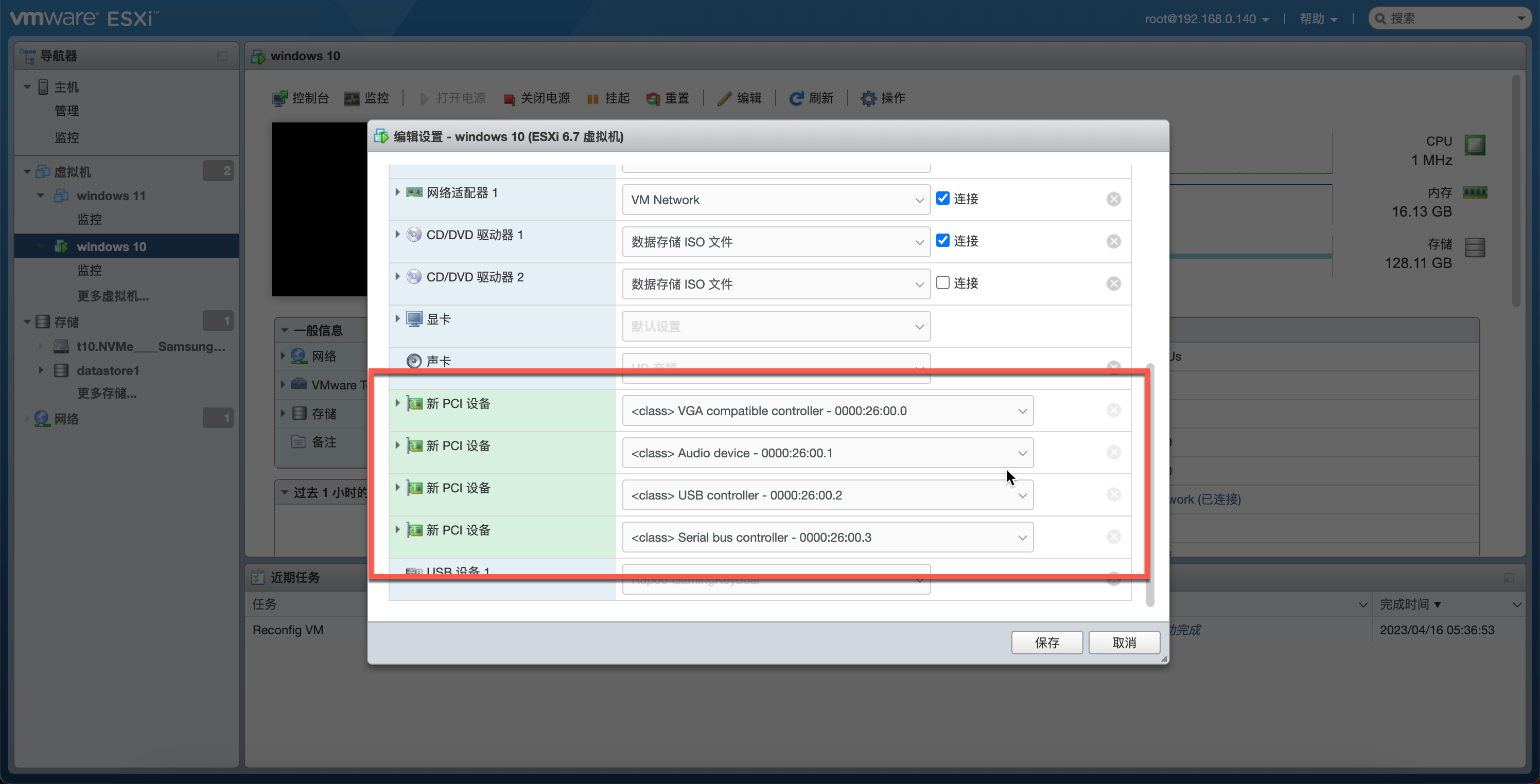1540x784 pixels.
Task: Click the Reconfig VM task row
Action: [x=288, y=630]
